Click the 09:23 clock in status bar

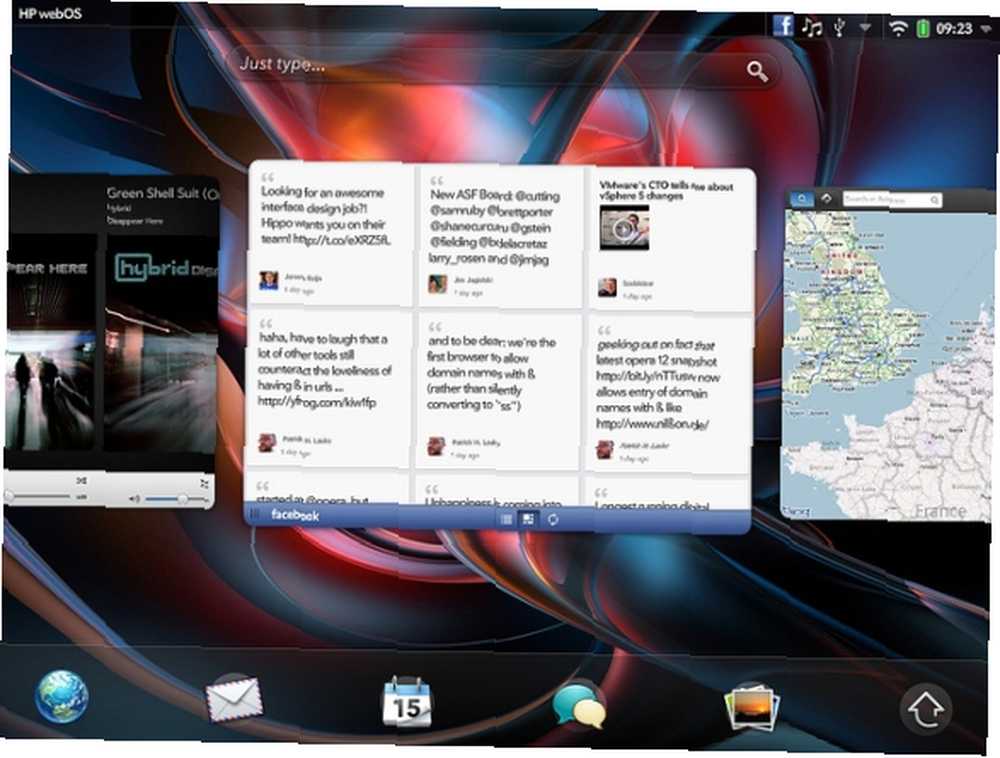coord(954,29)
